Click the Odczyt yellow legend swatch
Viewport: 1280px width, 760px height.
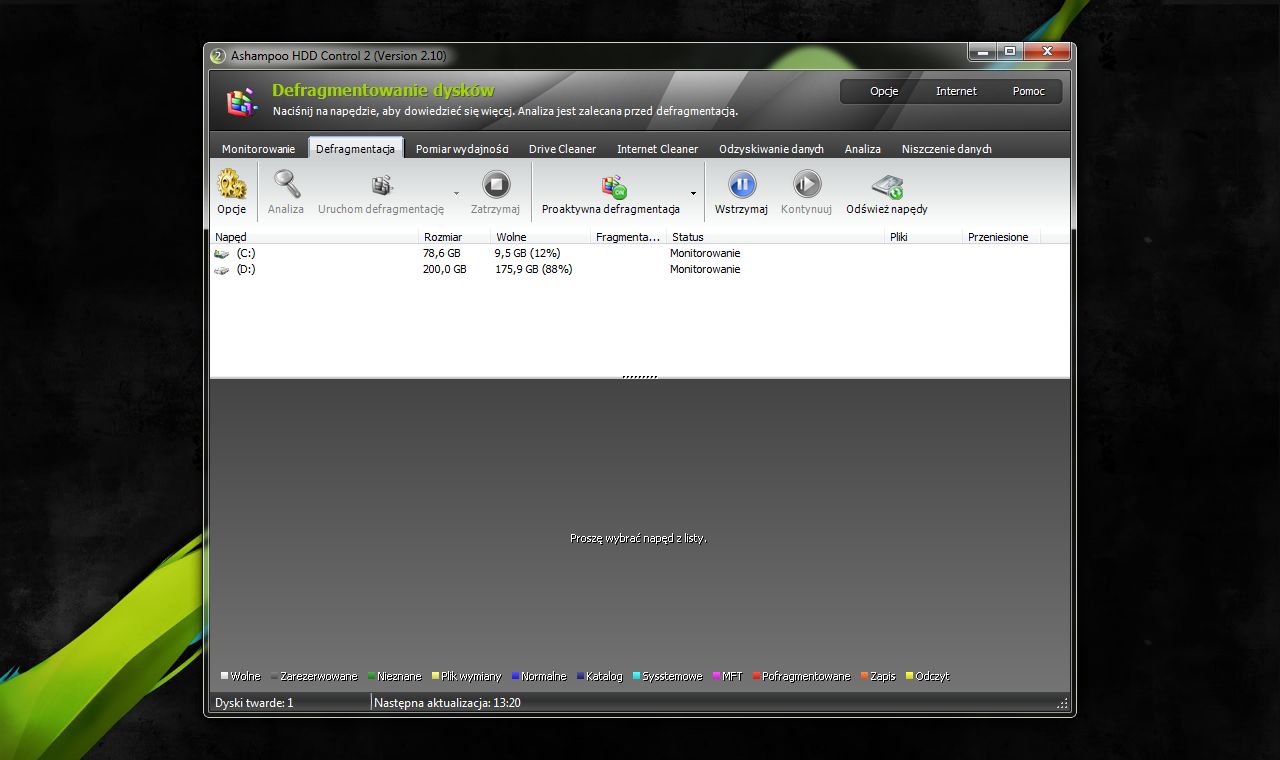pyautogui.click(x=910, y=677)
